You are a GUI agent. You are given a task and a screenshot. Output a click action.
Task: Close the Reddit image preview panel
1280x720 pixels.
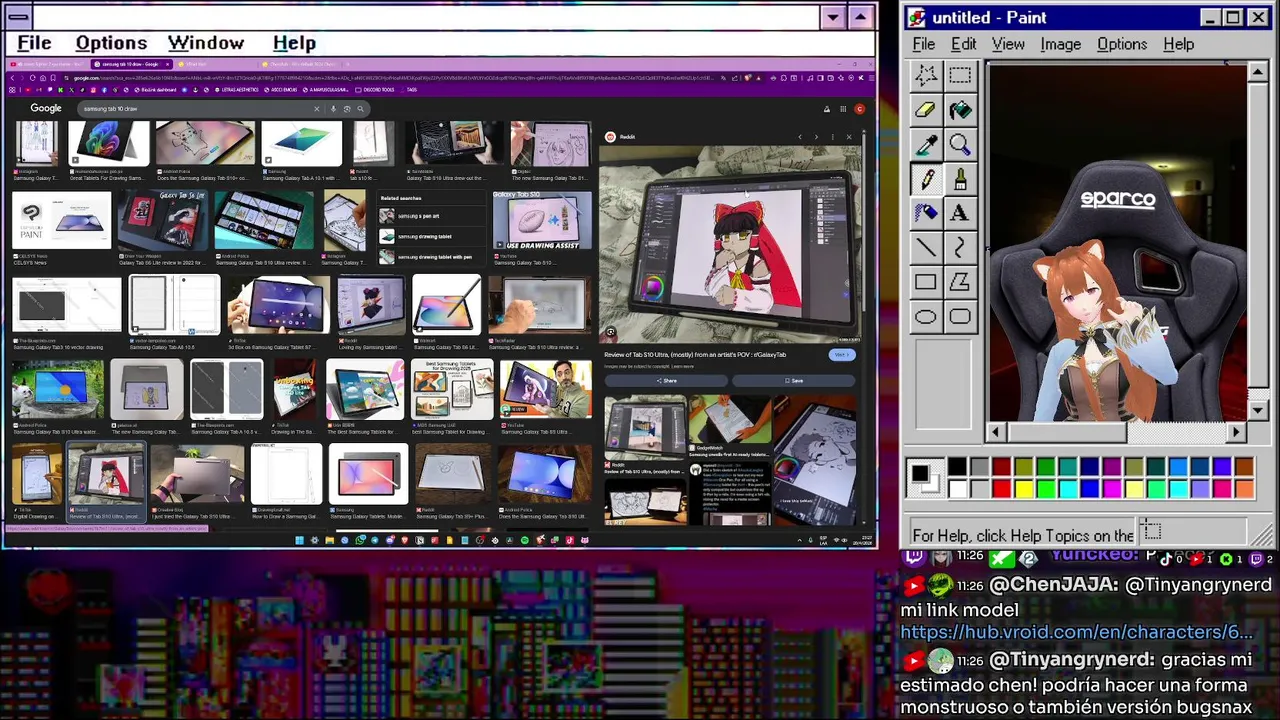[x=849, y=137]
